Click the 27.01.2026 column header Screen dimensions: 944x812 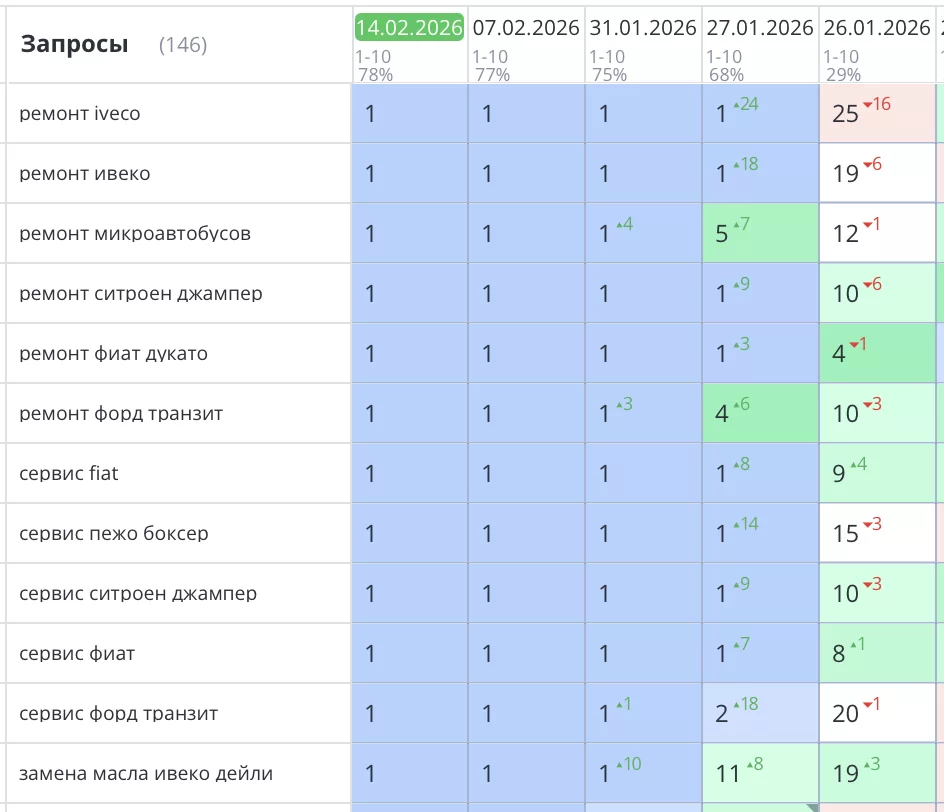760,28
